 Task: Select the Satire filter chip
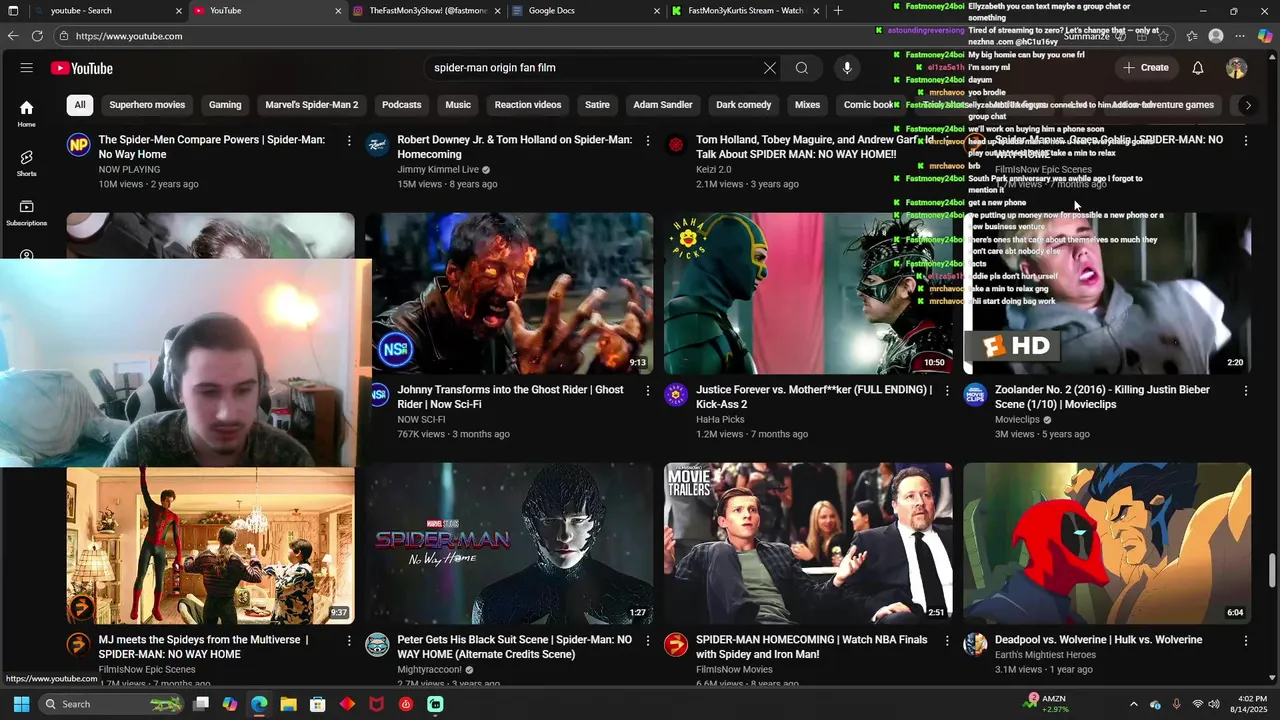click(597, 105)
